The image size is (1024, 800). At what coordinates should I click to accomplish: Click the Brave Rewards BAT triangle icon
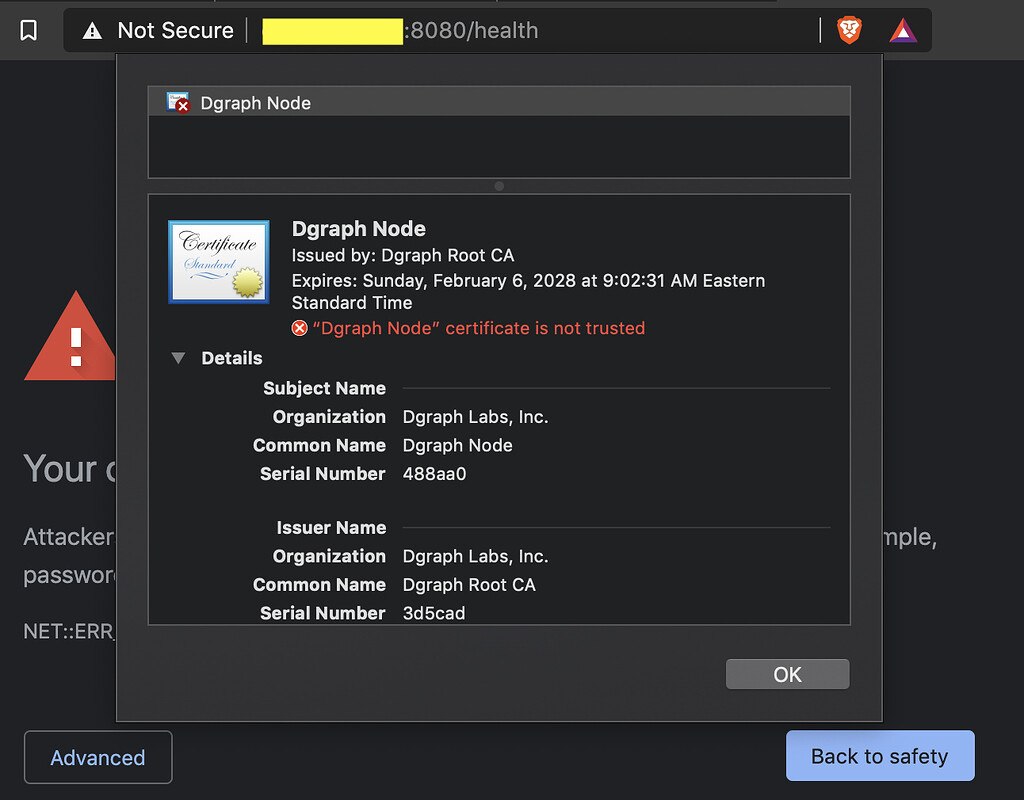(x=902, y=30)
